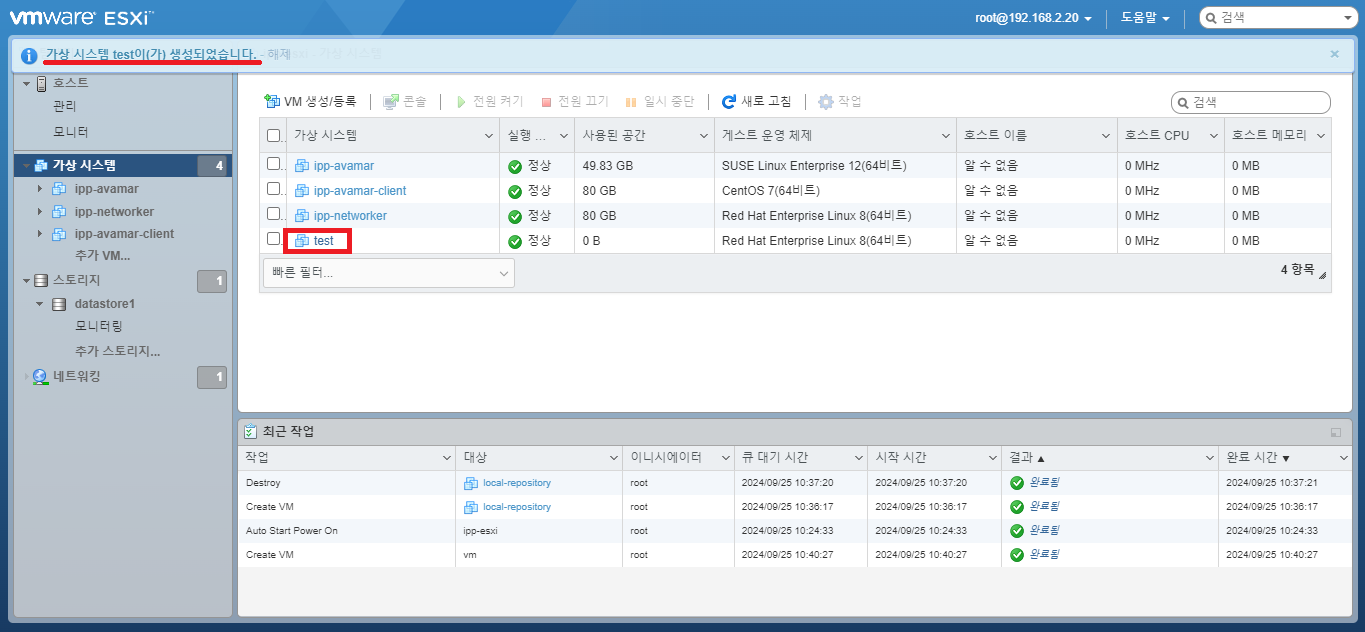Image resolution: width=1365 pixels, height=632 pixels.
Task: Open the 작업 actions gear menu
Action: click(840, 101)
